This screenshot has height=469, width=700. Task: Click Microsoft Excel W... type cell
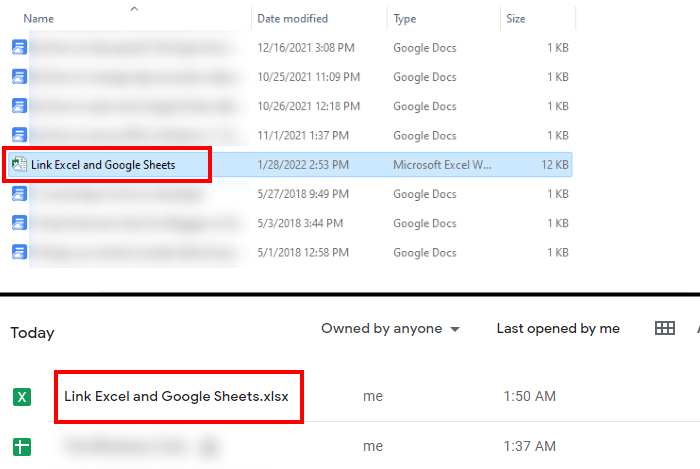(442, 165)
